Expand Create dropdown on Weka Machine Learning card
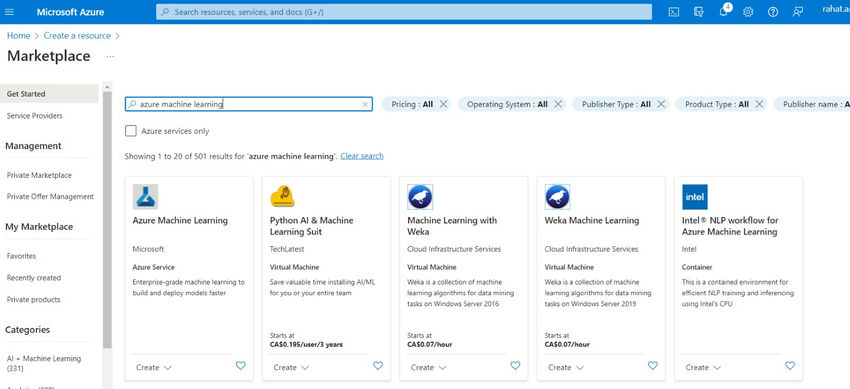The width and height of the screenshot is (850, 389). pos(565,367)
